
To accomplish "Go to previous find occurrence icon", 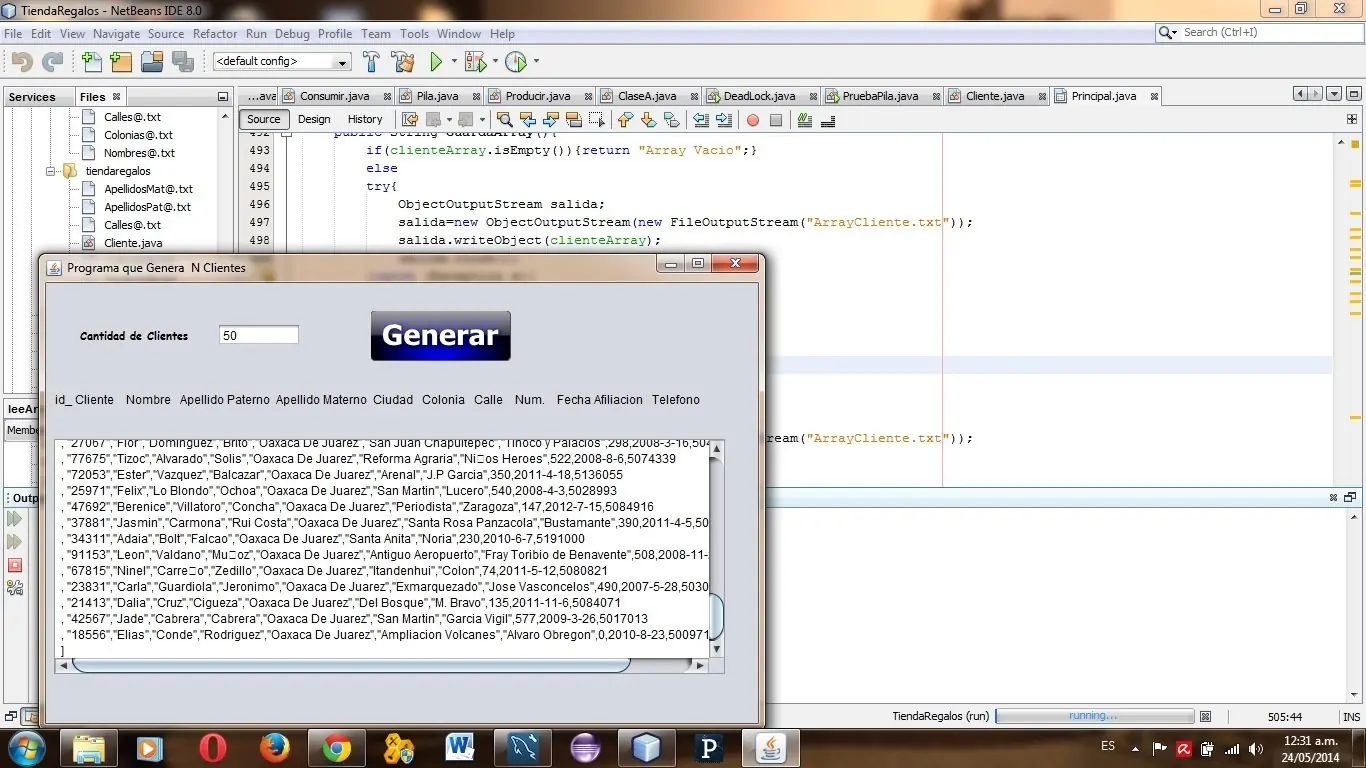I will click(528, 120).
